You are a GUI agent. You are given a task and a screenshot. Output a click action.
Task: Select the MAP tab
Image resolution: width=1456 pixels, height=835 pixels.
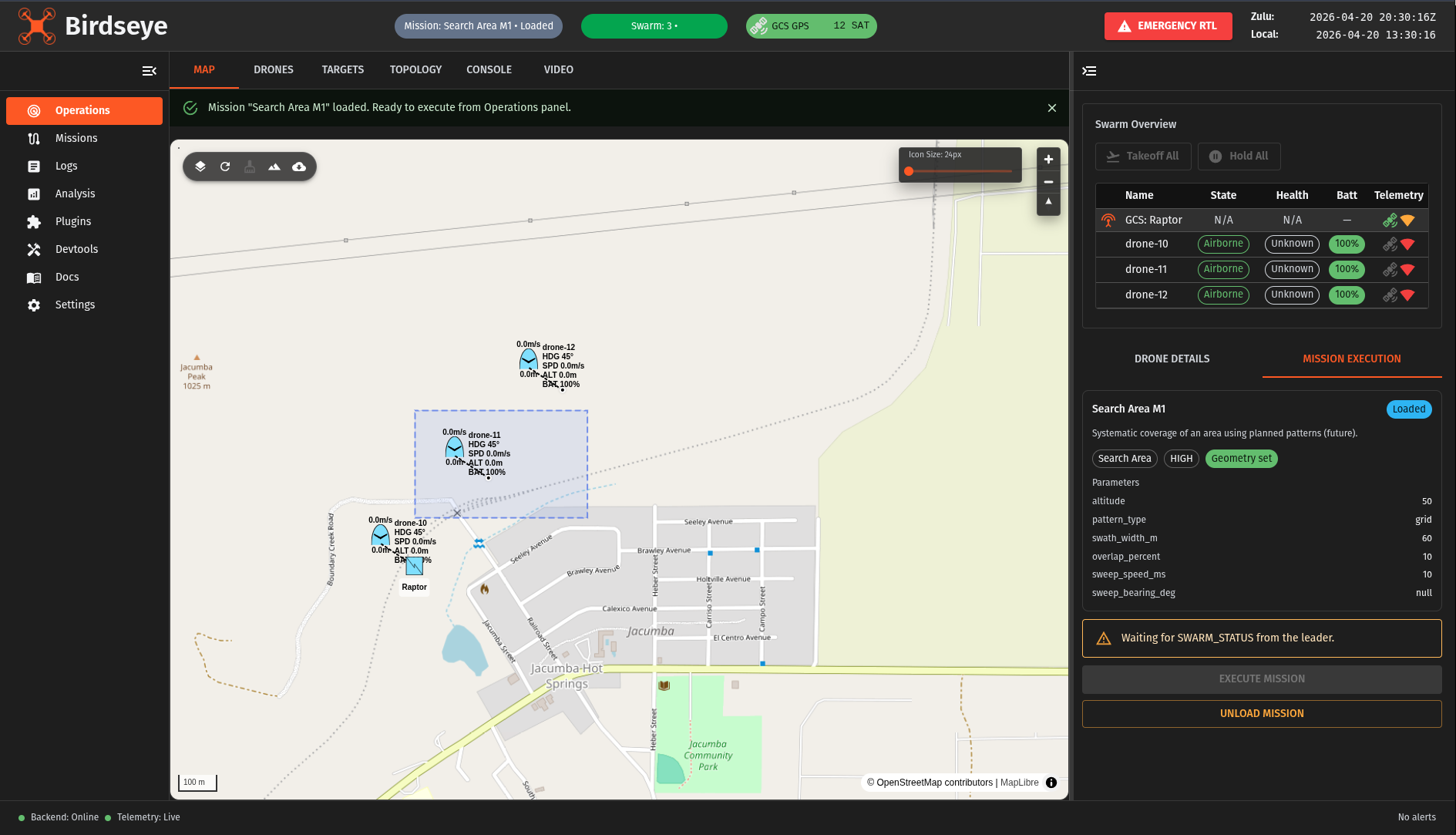[x=204, y=69]
